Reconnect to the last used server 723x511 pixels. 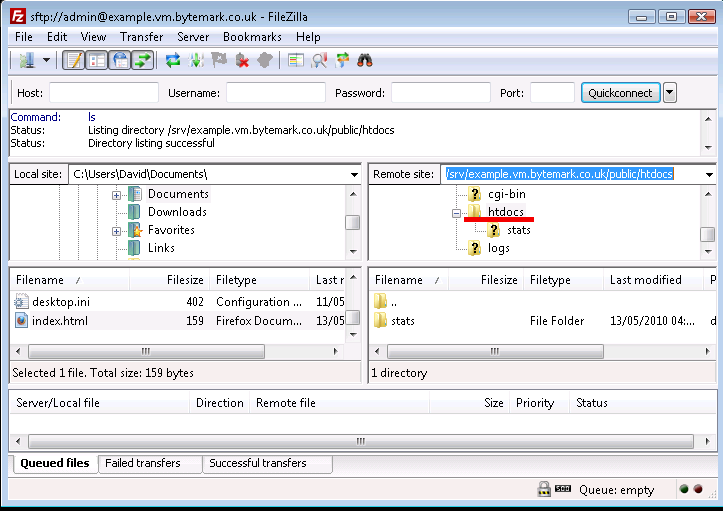265,60
